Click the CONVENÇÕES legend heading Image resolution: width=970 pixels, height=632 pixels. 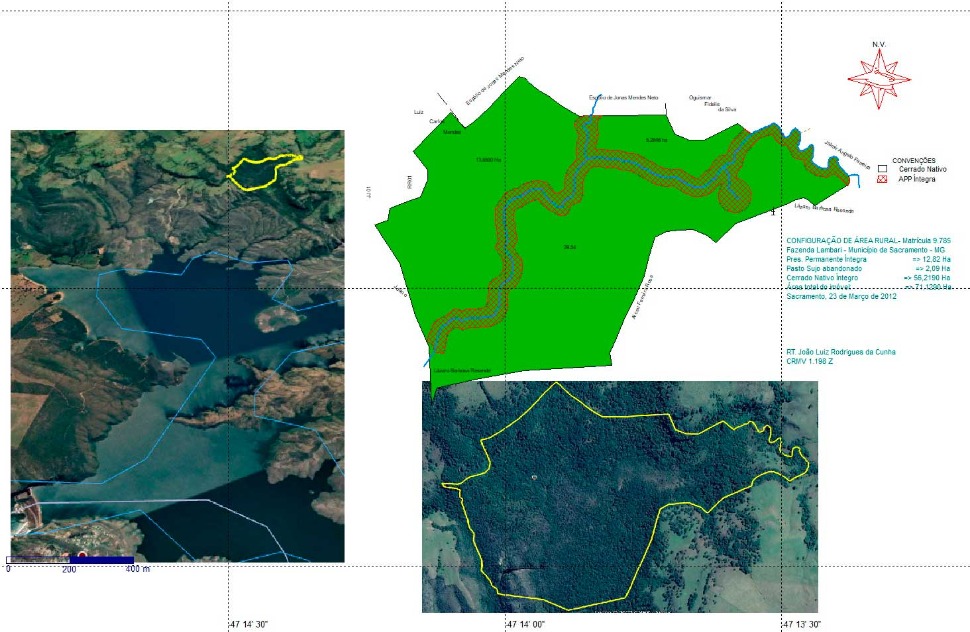tap(912, 160)
